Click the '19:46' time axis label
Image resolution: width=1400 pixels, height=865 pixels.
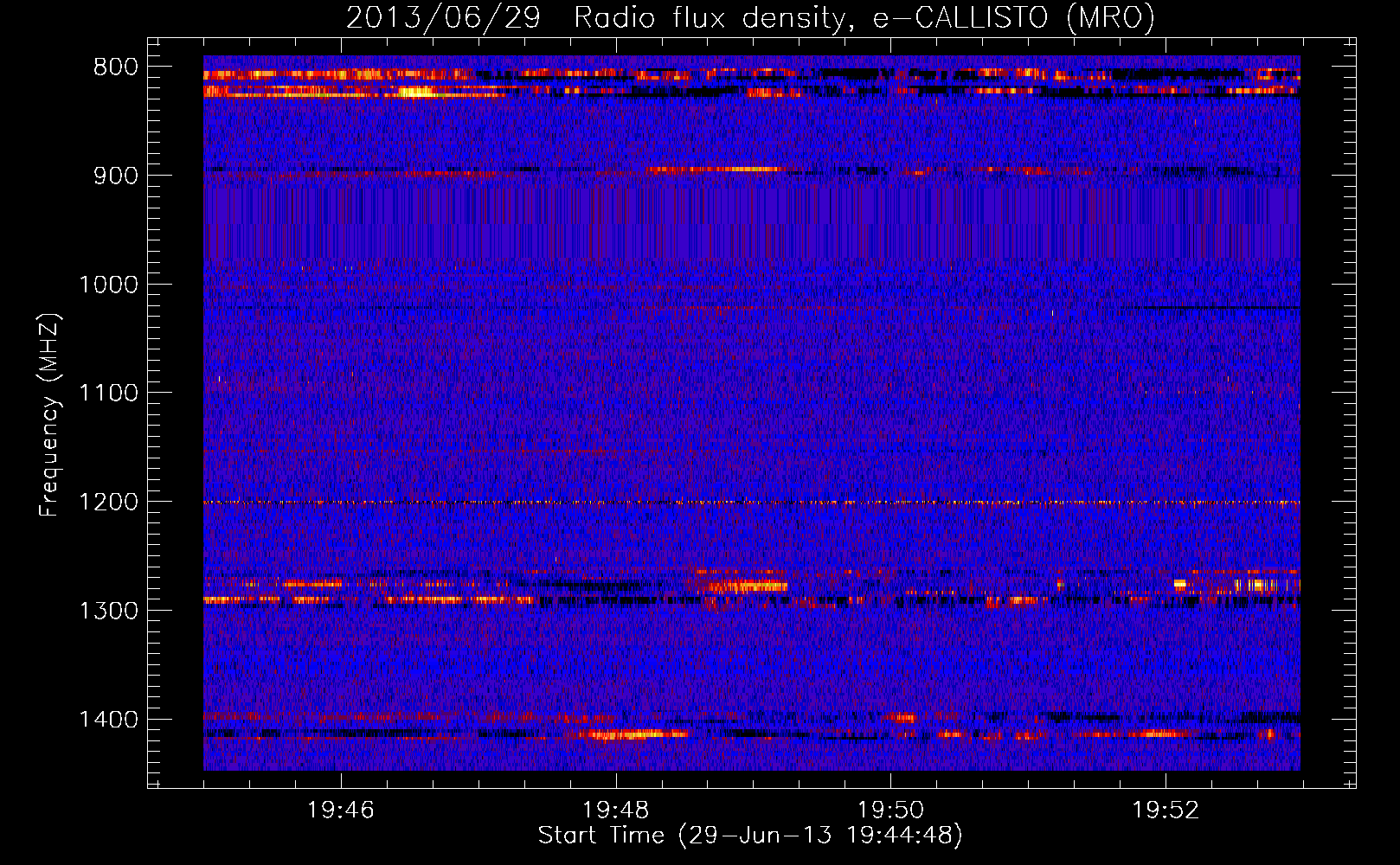[x=341, y=811]
